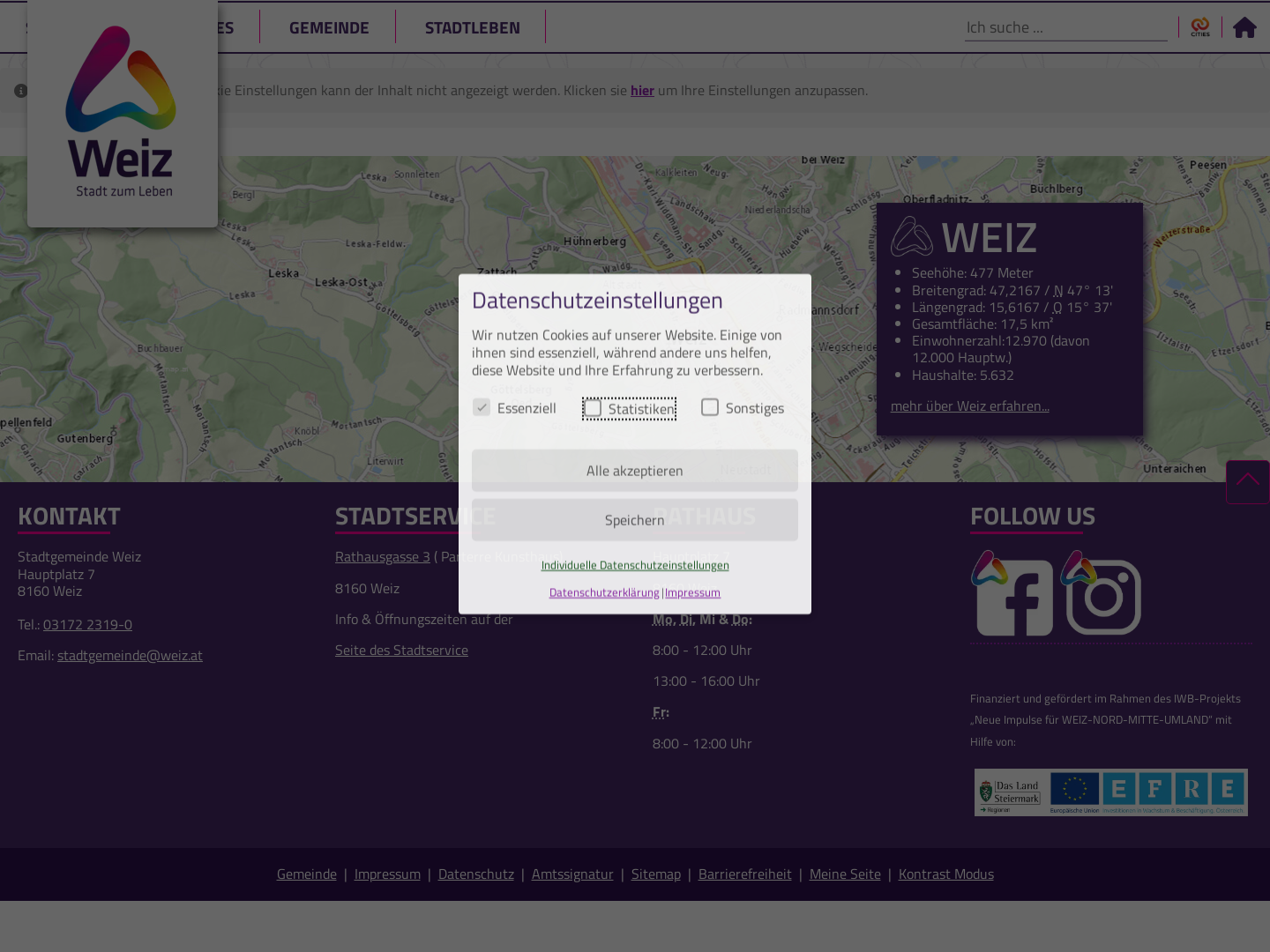Open the STADTLEBEN menu
The height and width of the screenshot is (952, 1270).
473,27
